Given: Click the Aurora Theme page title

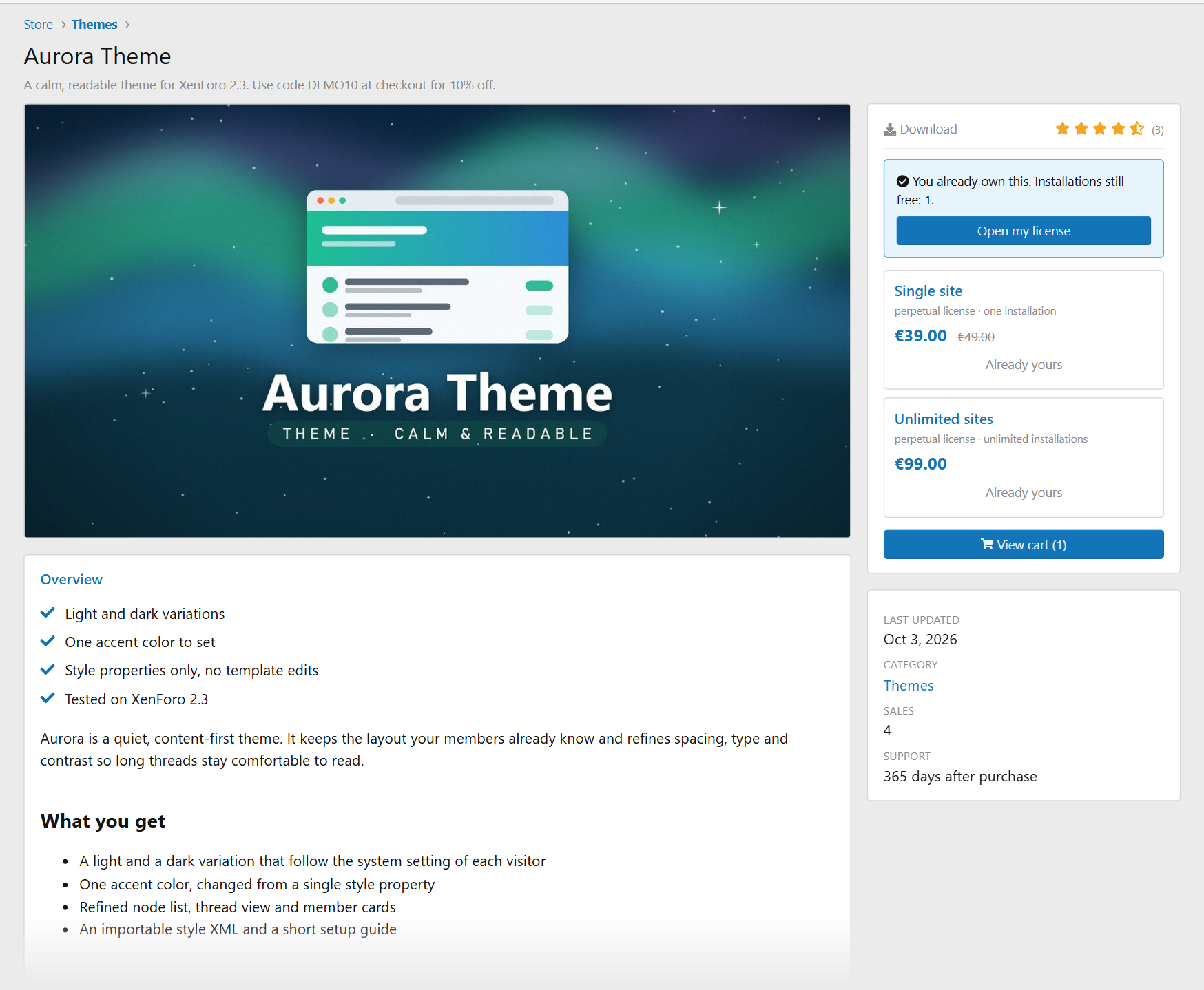Looking at the screenshot, I should (98, 56).
